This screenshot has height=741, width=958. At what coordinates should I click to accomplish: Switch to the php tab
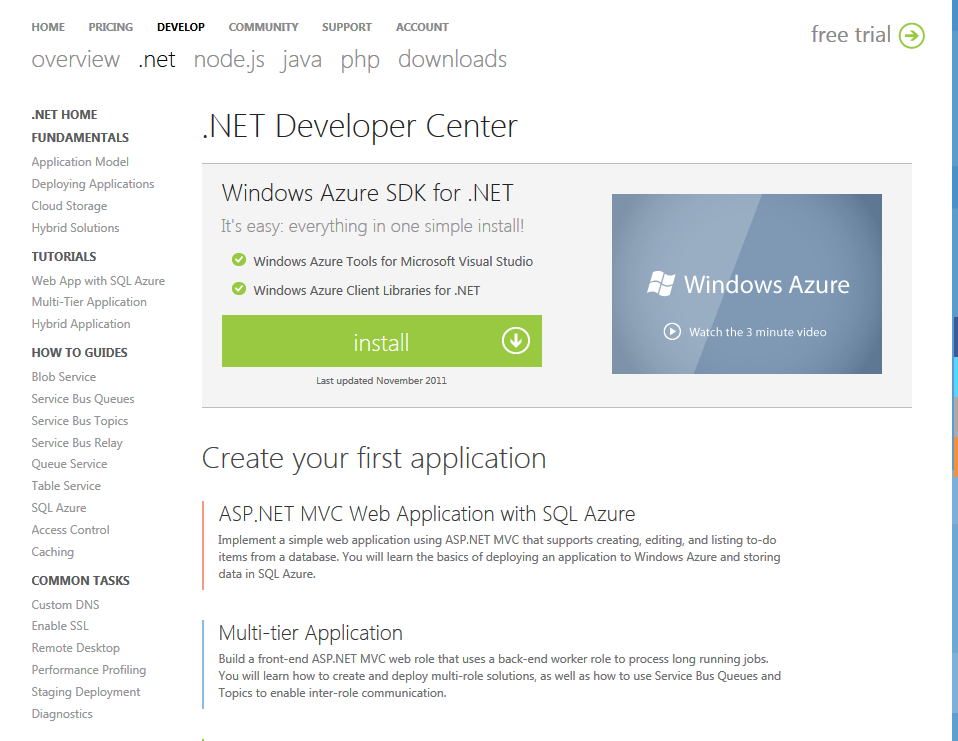[x=360, y=60]
